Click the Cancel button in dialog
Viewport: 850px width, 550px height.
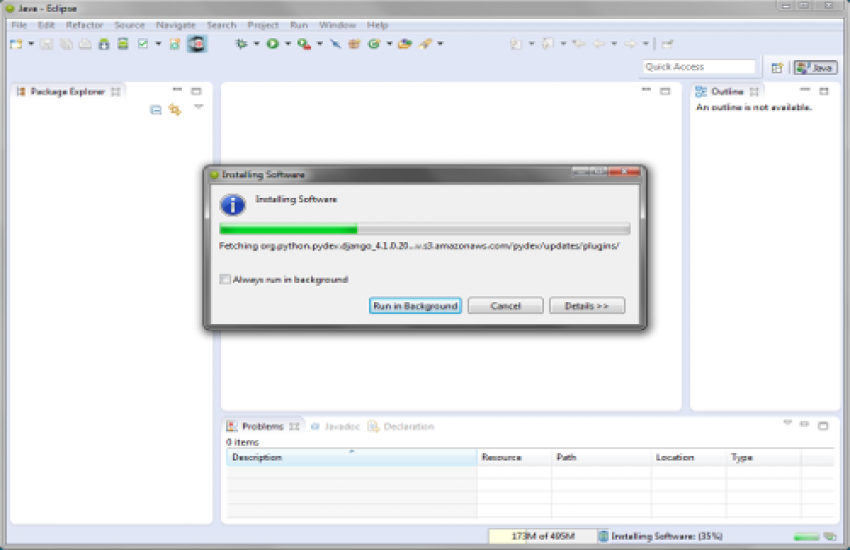tap(505, 306)
